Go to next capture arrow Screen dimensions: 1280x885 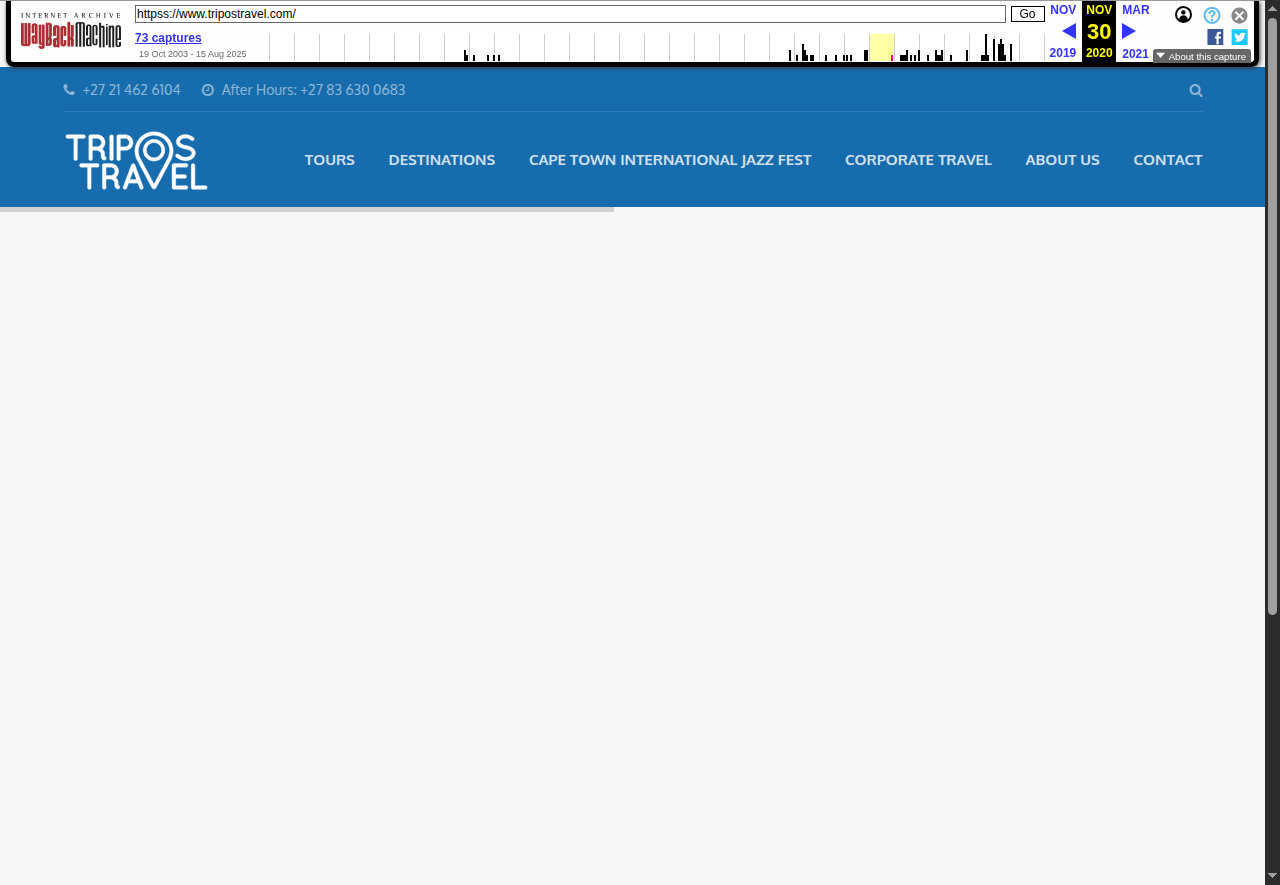(x=1128, y=31)
